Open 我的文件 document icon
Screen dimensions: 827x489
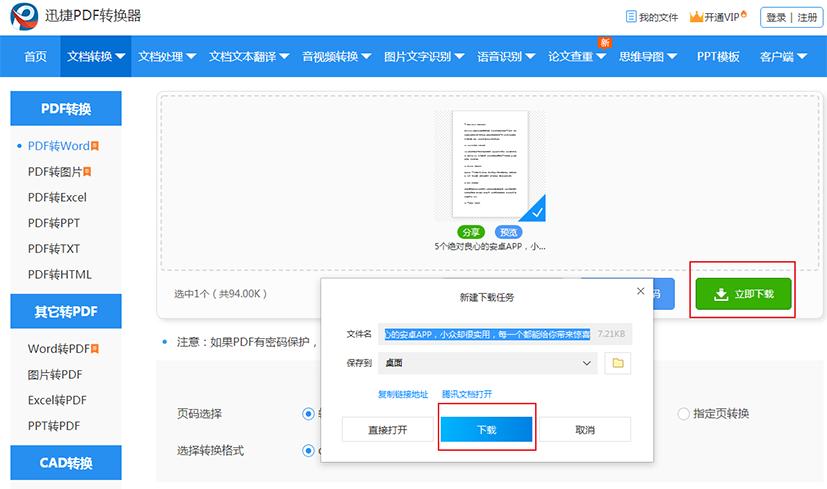tap(631, 17)
